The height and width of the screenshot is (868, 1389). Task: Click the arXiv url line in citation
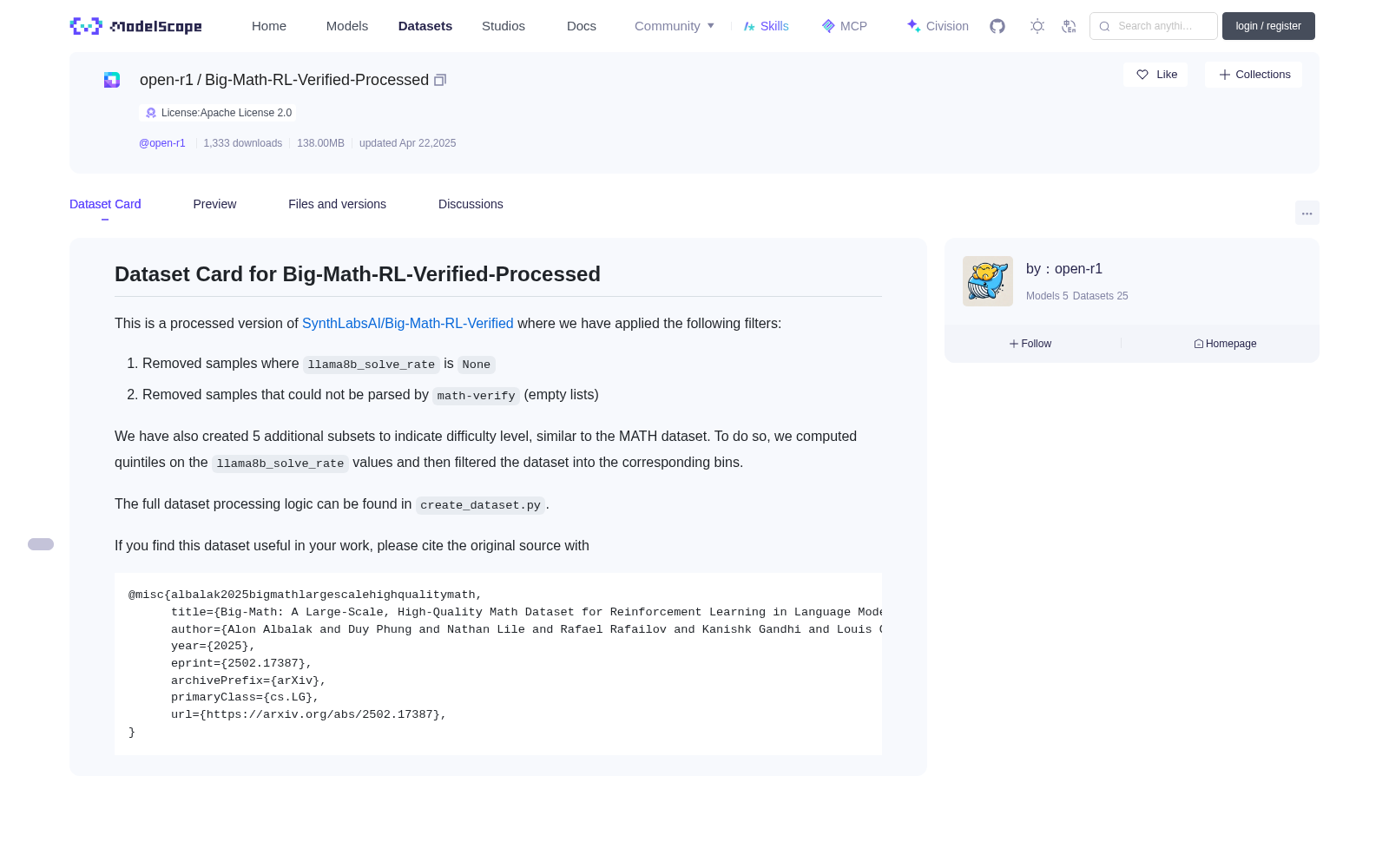[309, 715]
